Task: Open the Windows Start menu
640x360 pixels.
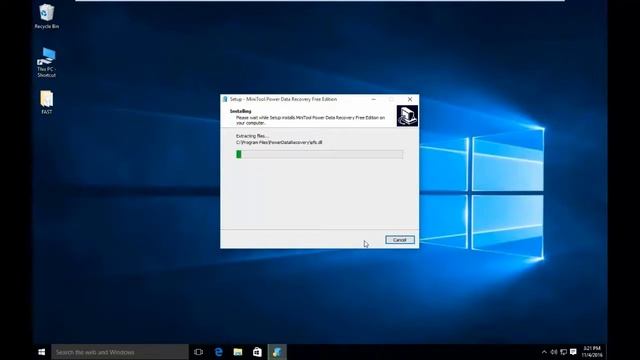Action: [x=42, y=352]
